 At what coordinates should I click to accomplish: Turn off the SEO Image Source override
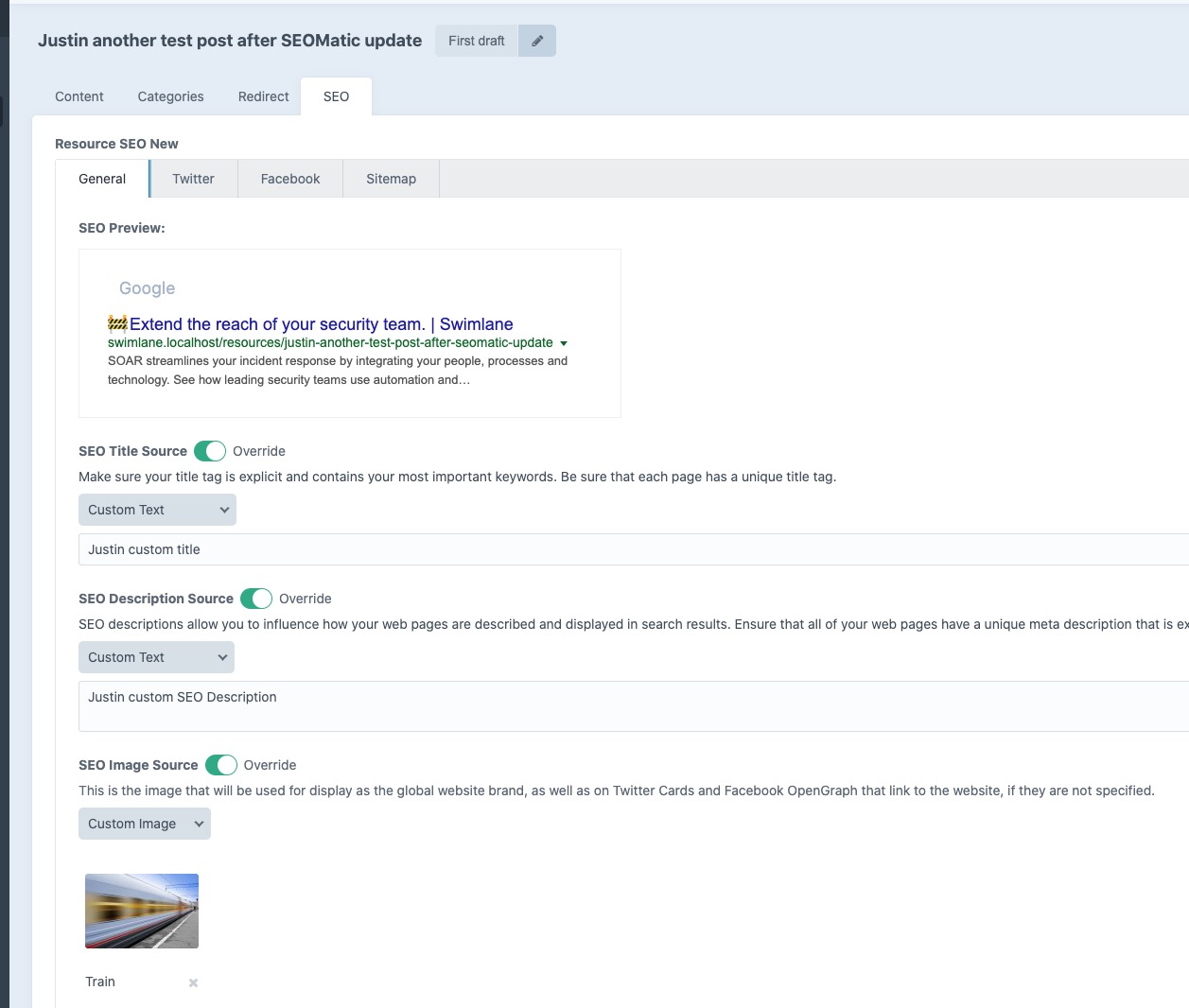pyautogui.click(x=222, y=765)
